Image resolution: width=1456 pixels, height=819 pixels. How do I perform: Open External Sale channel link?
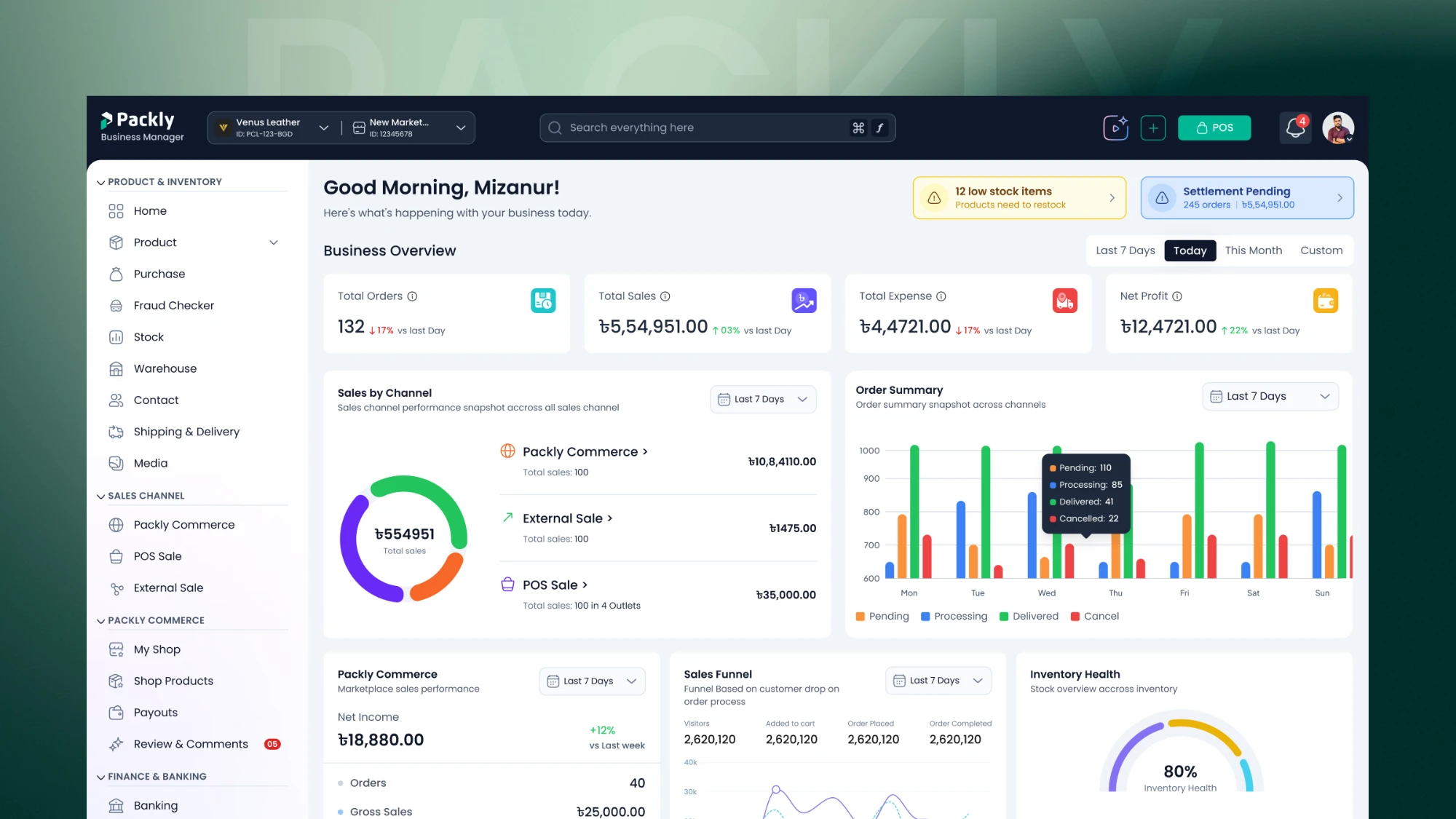click(567, 518)
